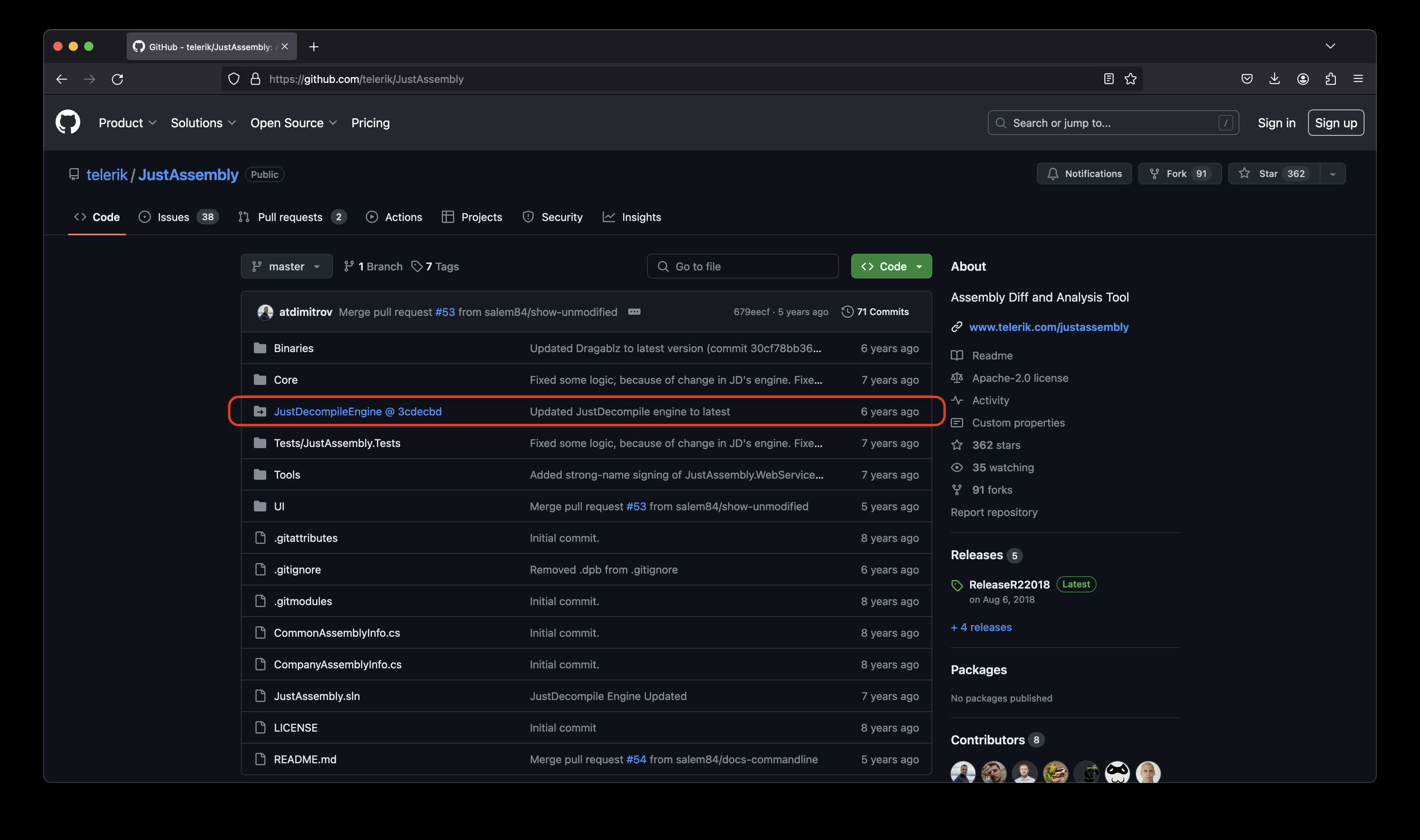
Task: Expand the commit message ellipsis icon
Action: (634, 312)
